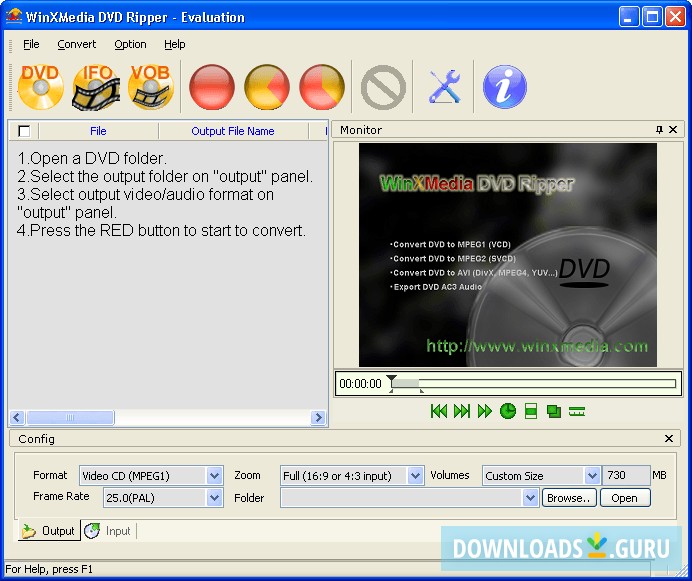This screenshot has width=692, height=581.
Task: Click the green split-frame icon
Action: (x=531, y=411)
